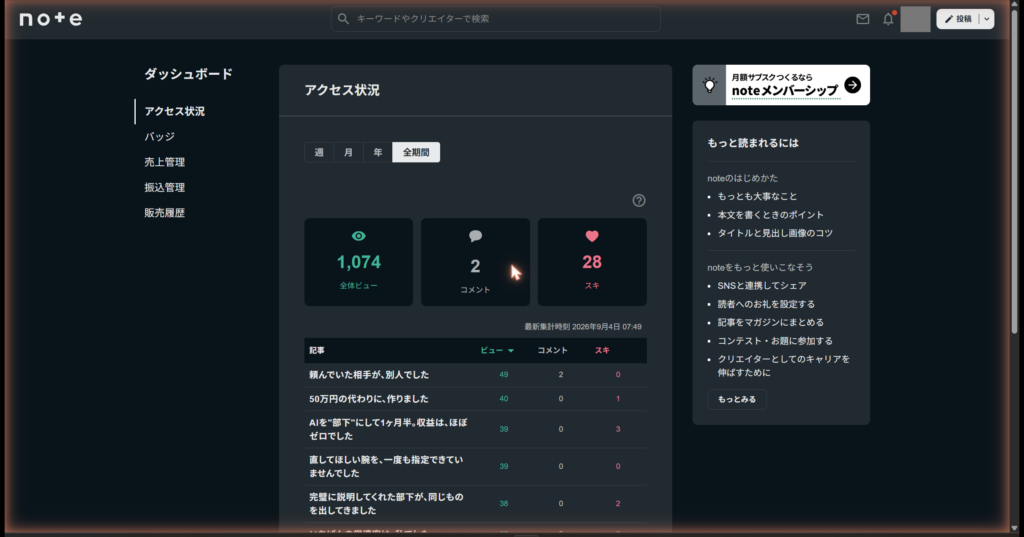Open タイトルと見出し画像のコツ link
The height and width of the screenshot is (537, 1024).
(775, 233)
